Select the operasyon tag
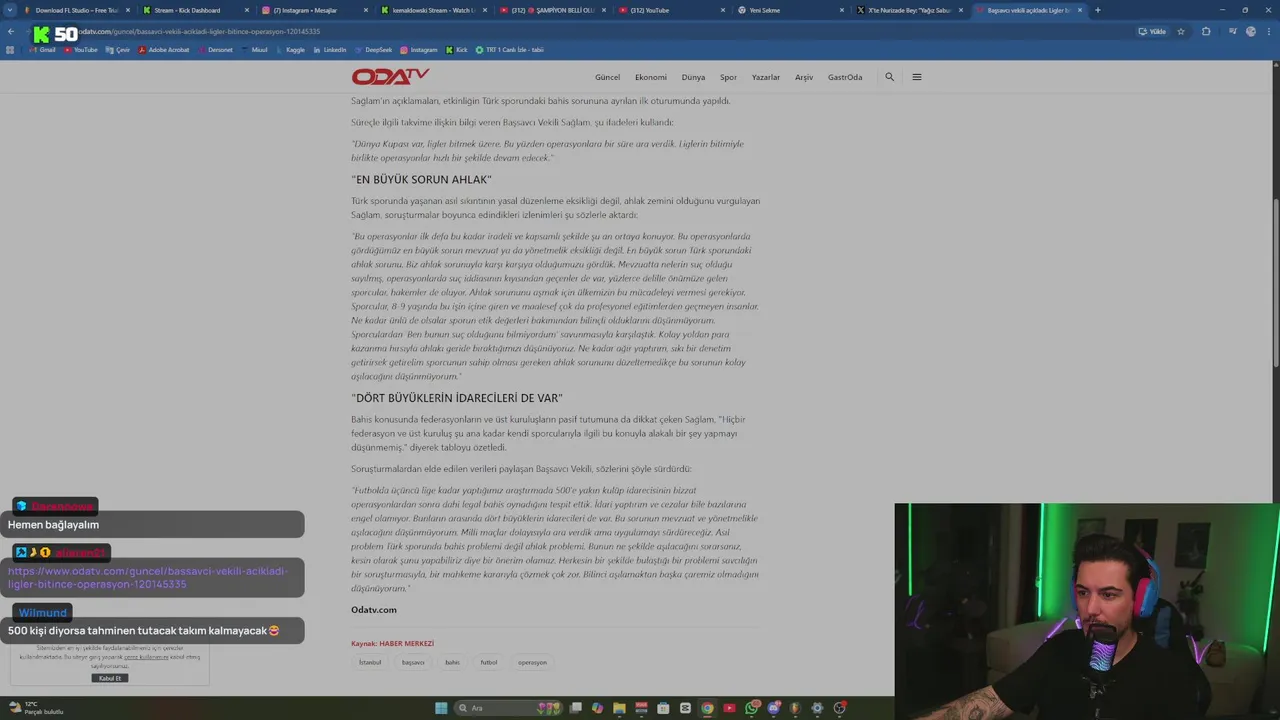Image resolution: width=1280 pixels, height=720 pixels. pos(533,662)
